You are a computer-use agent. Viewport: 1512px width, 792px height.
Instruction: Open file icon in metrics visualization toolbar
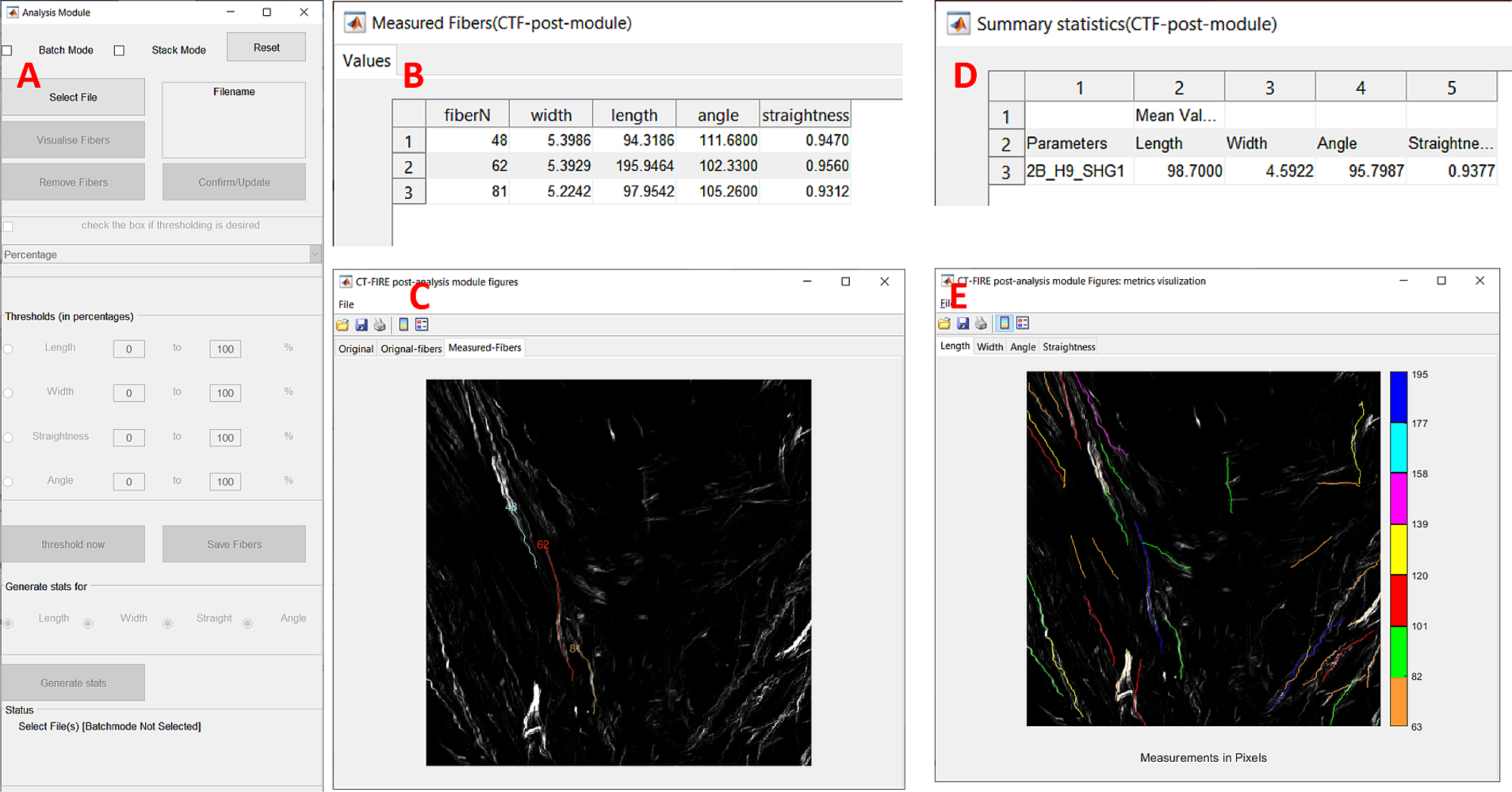tap(944, 323)
